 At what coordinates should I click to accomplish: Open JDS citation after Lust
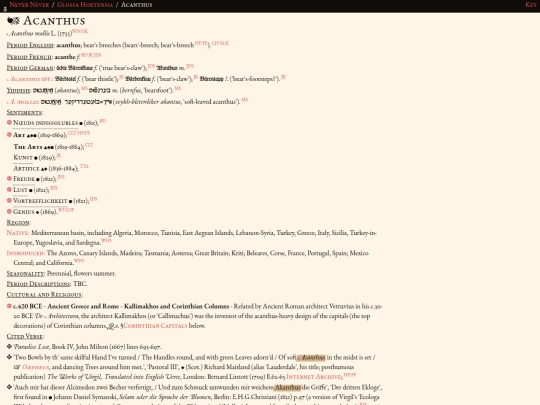pyautogui.click(x=54, y=188)
